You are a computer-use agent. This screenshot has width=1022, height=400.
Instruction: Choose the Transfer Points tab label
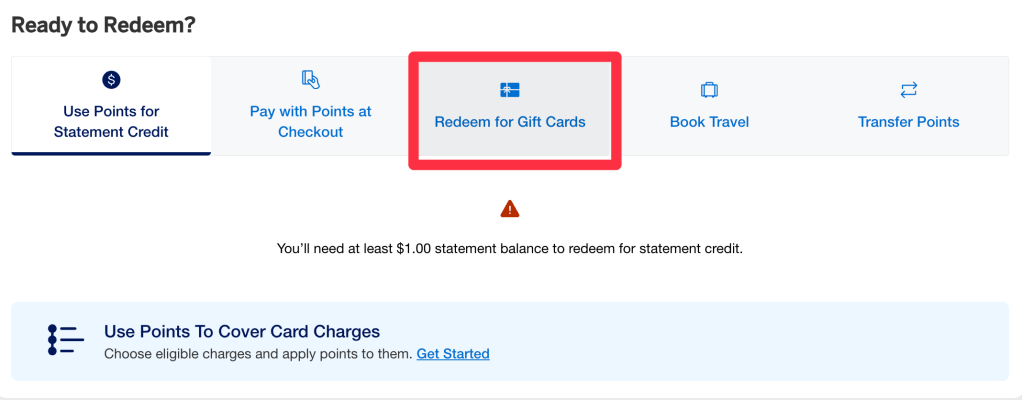(x=908, y=122)
